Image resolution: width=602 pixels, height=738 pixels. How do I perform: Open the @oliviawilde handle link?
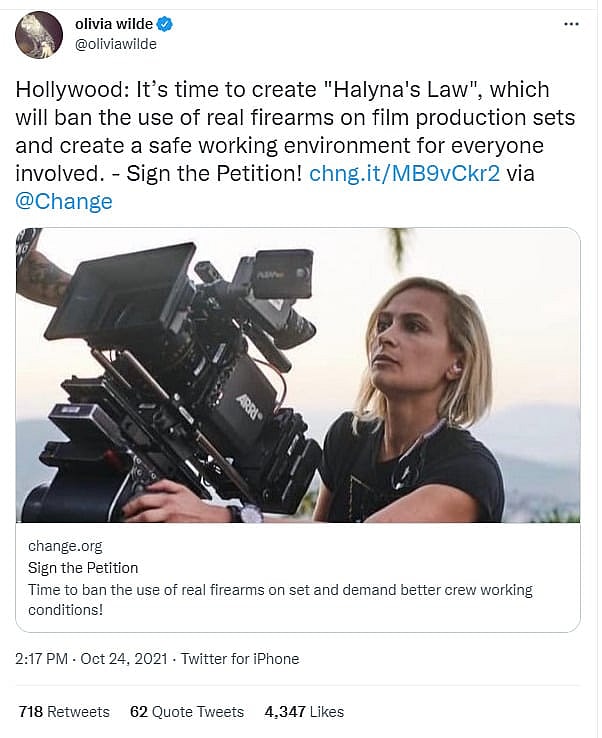pyautogui.click(x=116, y=44)
